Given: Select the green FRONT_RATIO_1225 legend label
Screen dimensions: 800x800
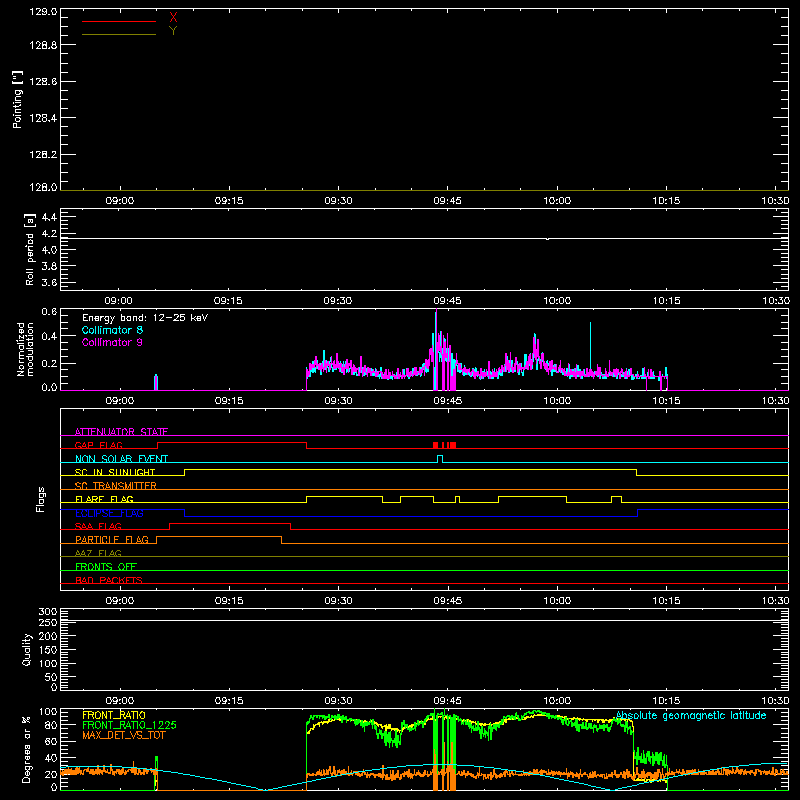Looking at the screenshot, I should click(x=129, y=725).
